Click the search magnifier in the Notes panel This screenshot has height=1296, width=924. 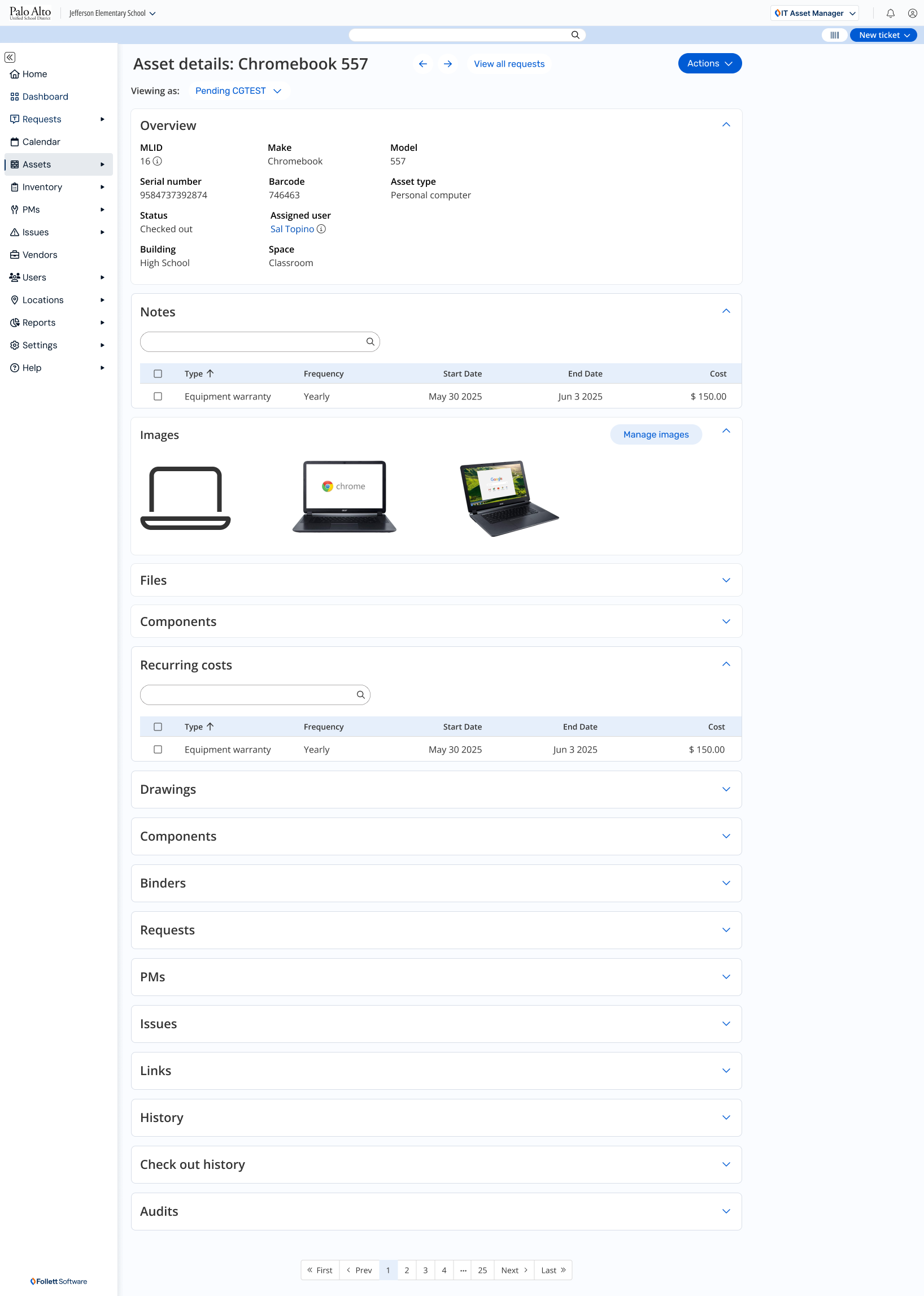click(x=371, y=341)
